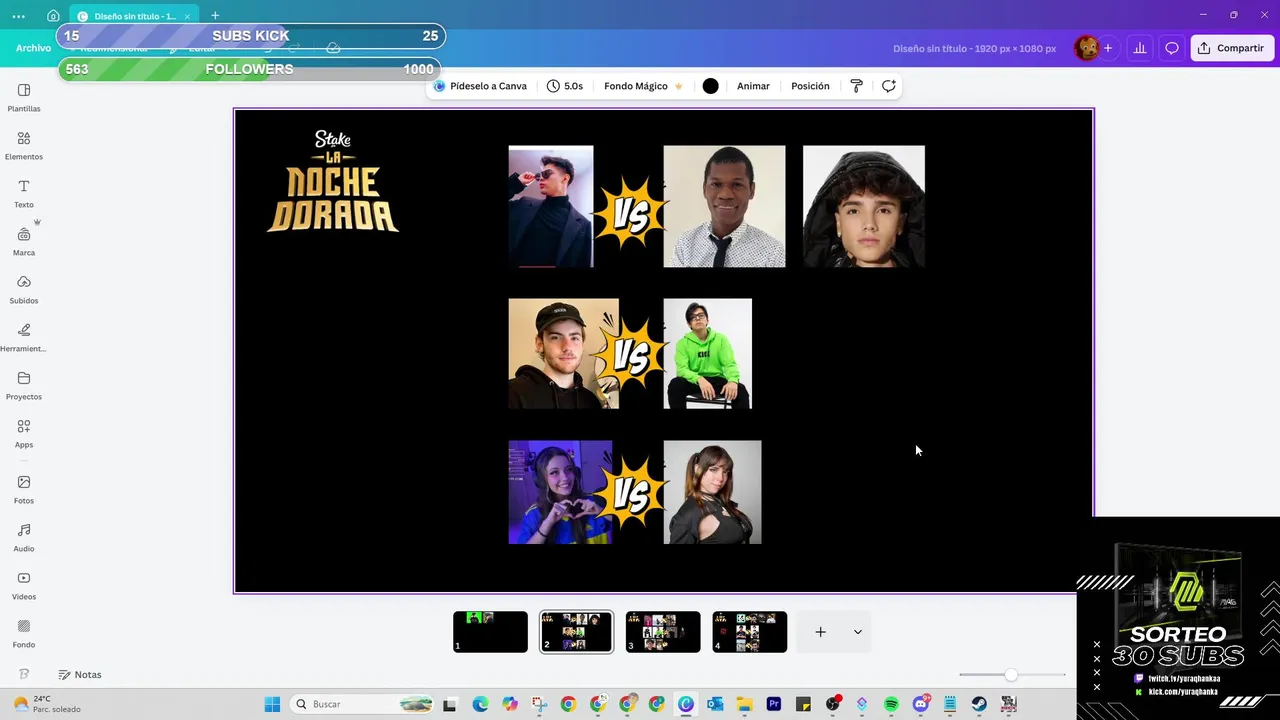
Task: Click the Compartir share button
Action: click(x=1232, y=48)
